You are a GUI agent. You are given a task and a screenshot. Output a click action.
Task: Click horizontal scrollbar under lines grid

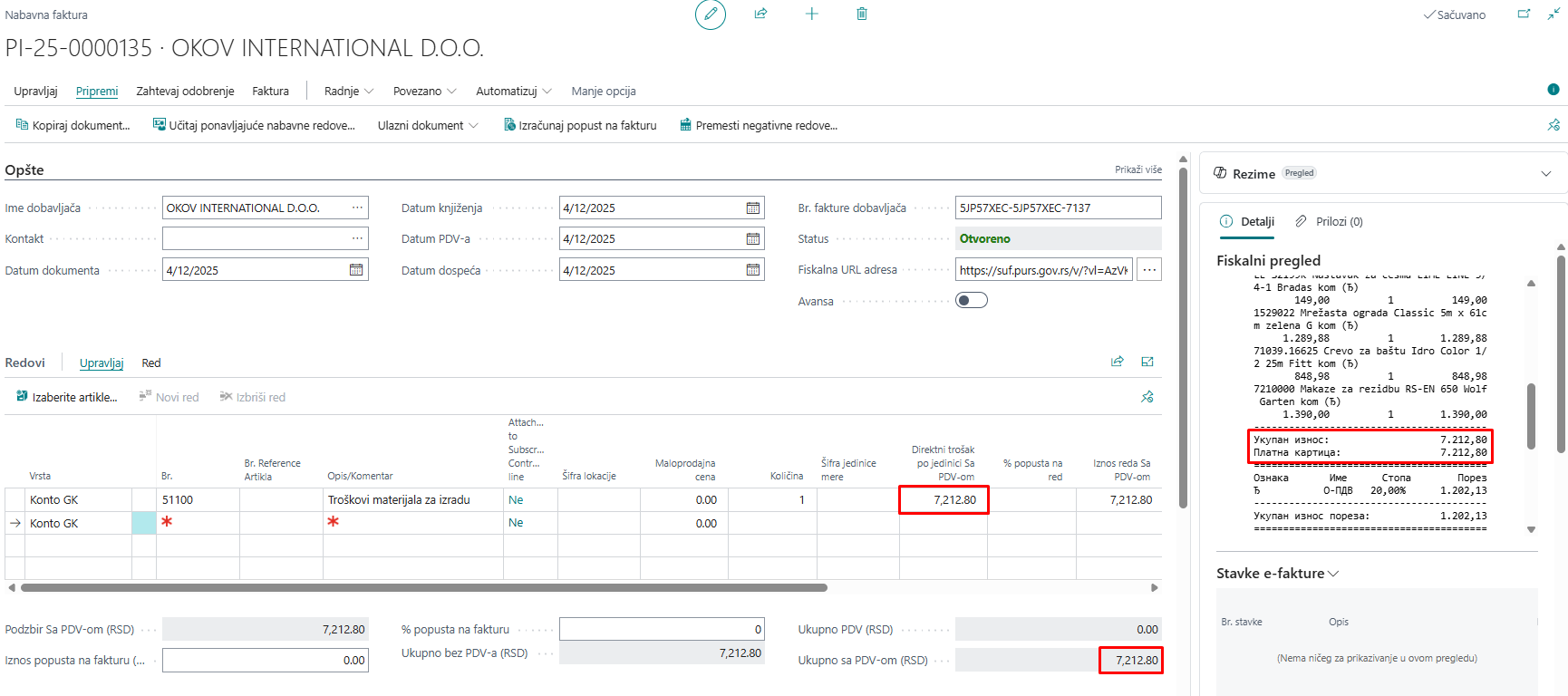coord(423,588)
